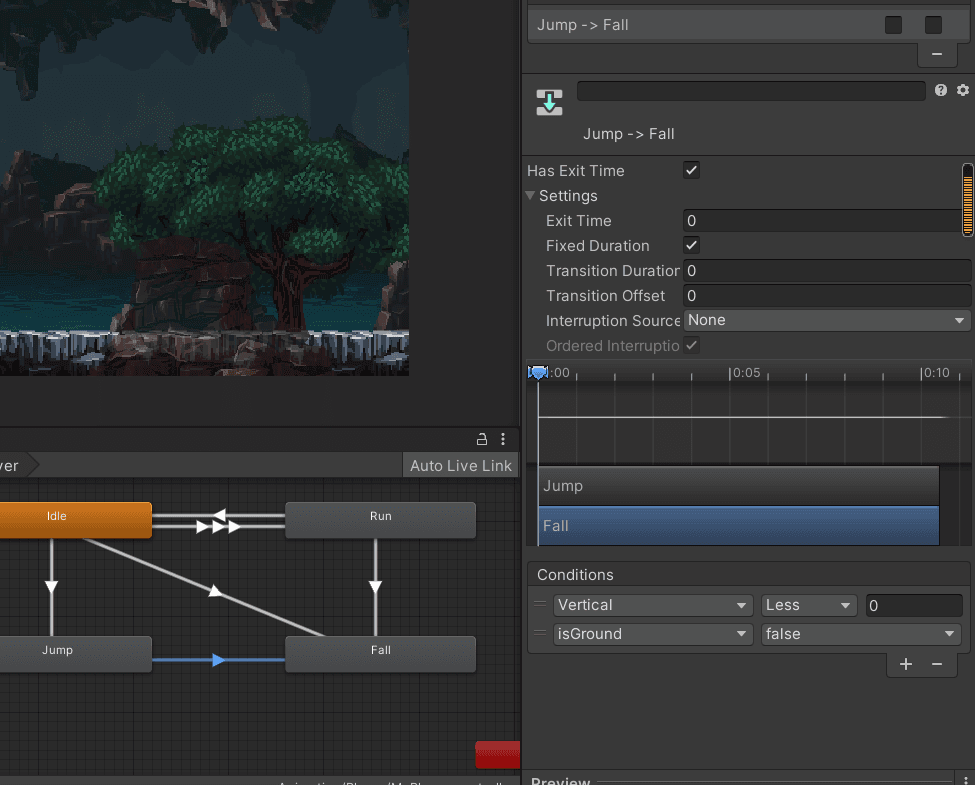Remove condition with the minus button
Viewport: 975px width, 785px height.
tap(936, 664)
